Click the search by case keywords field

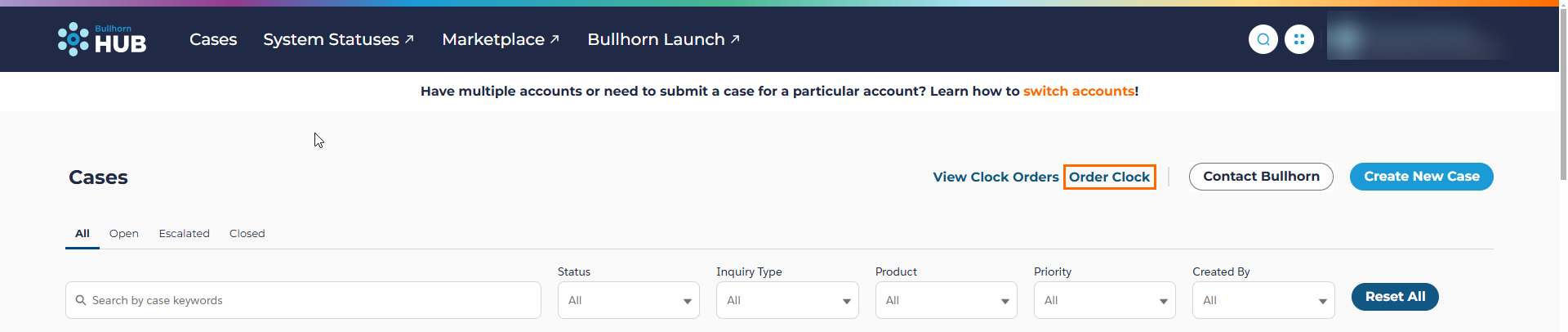pyautogui.click(x=303, y=300)
